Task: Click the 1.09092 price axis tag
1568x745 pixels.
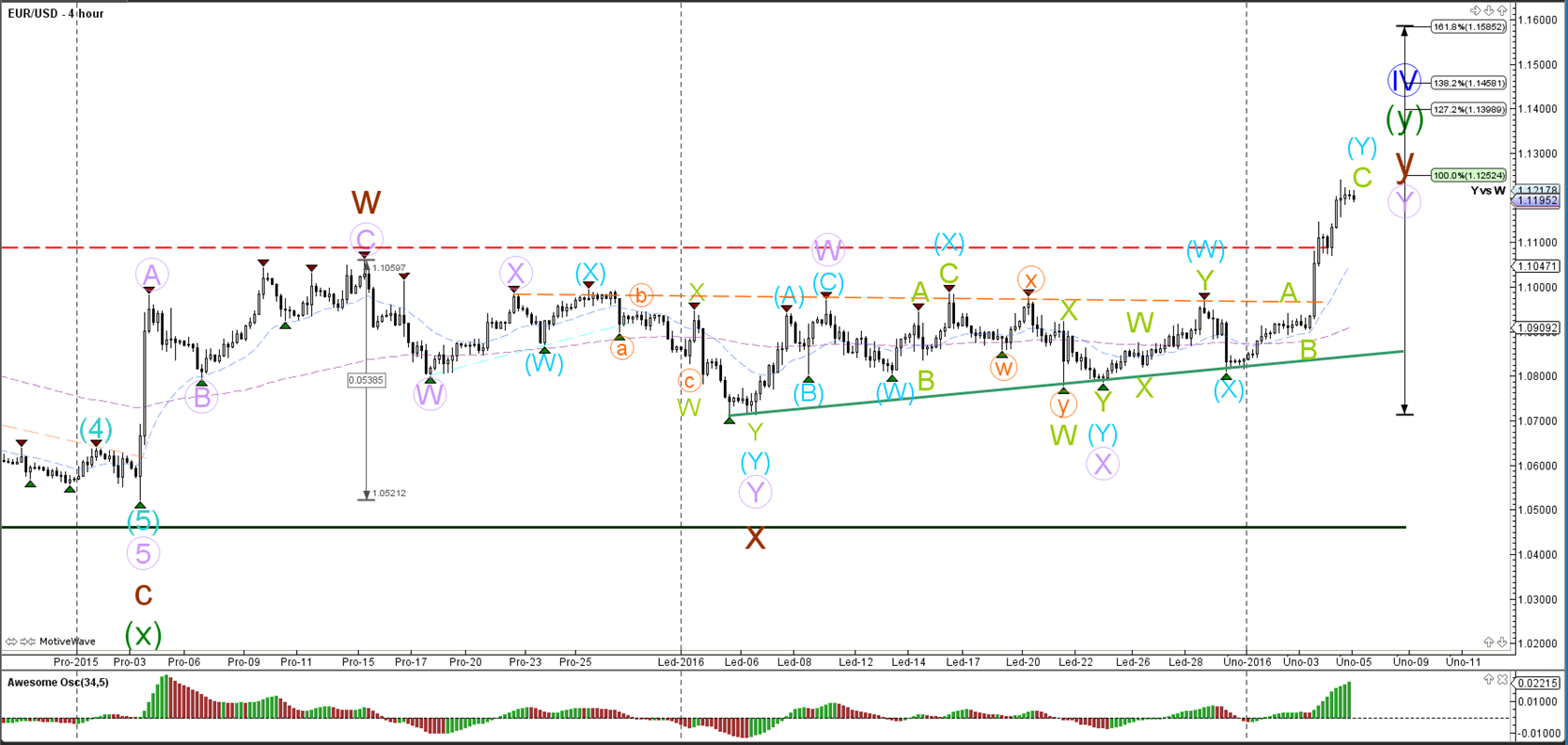Action: [x=1538, y=328]
